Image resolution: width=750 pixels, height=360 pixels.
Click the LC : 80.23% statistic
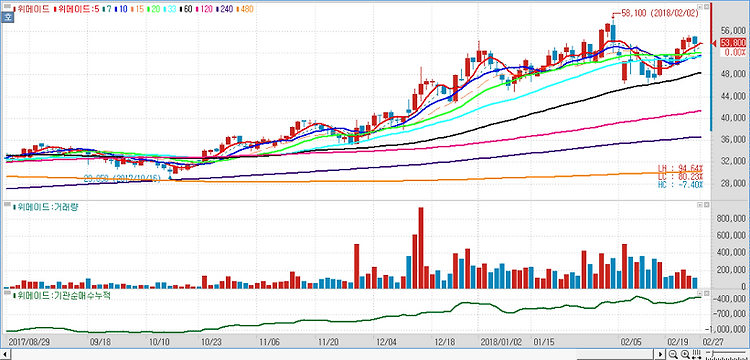coord(682,176)
